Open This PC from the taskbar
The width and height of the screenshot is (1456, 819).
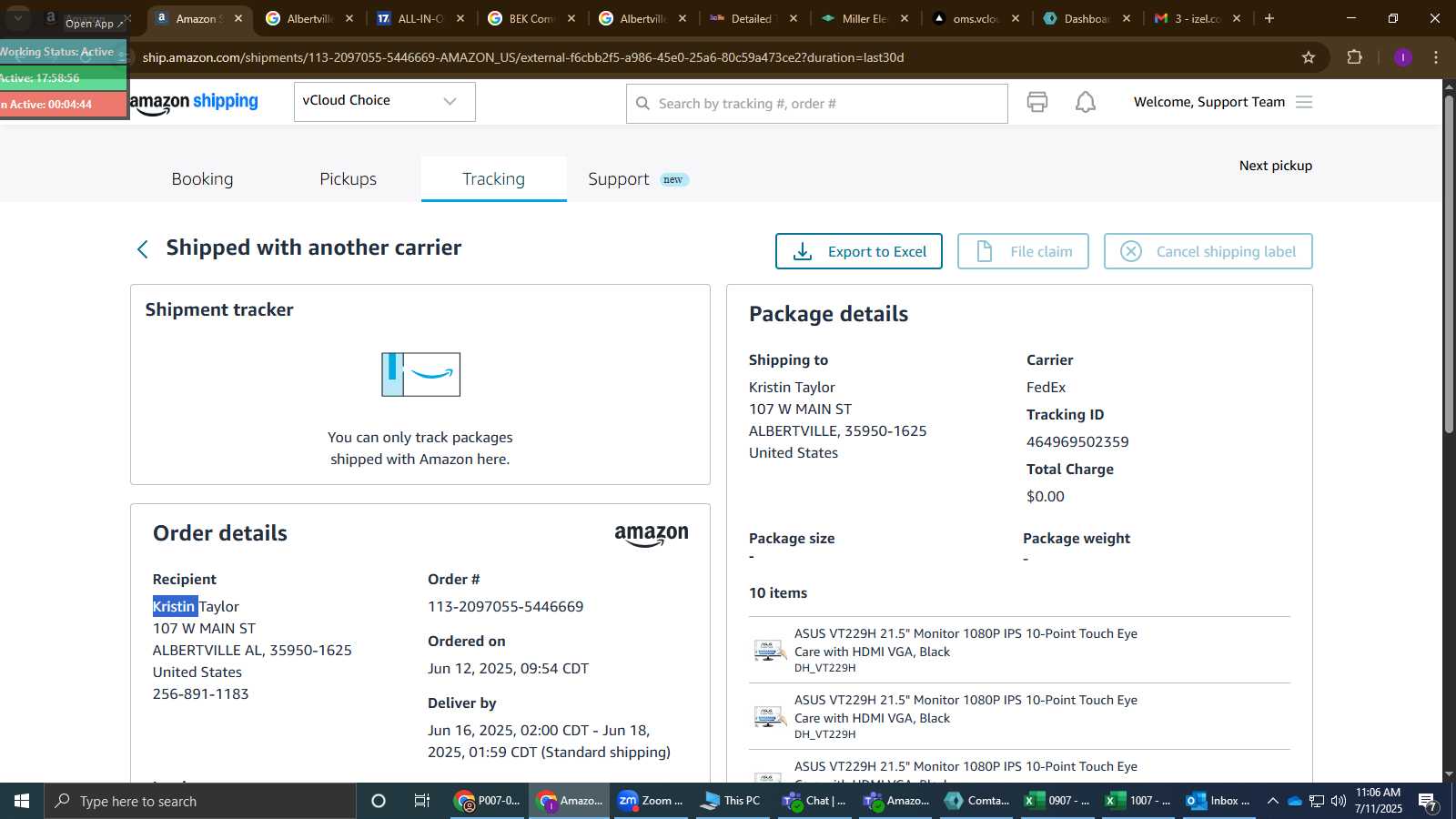pyautogui.click(x=731, y=801)
